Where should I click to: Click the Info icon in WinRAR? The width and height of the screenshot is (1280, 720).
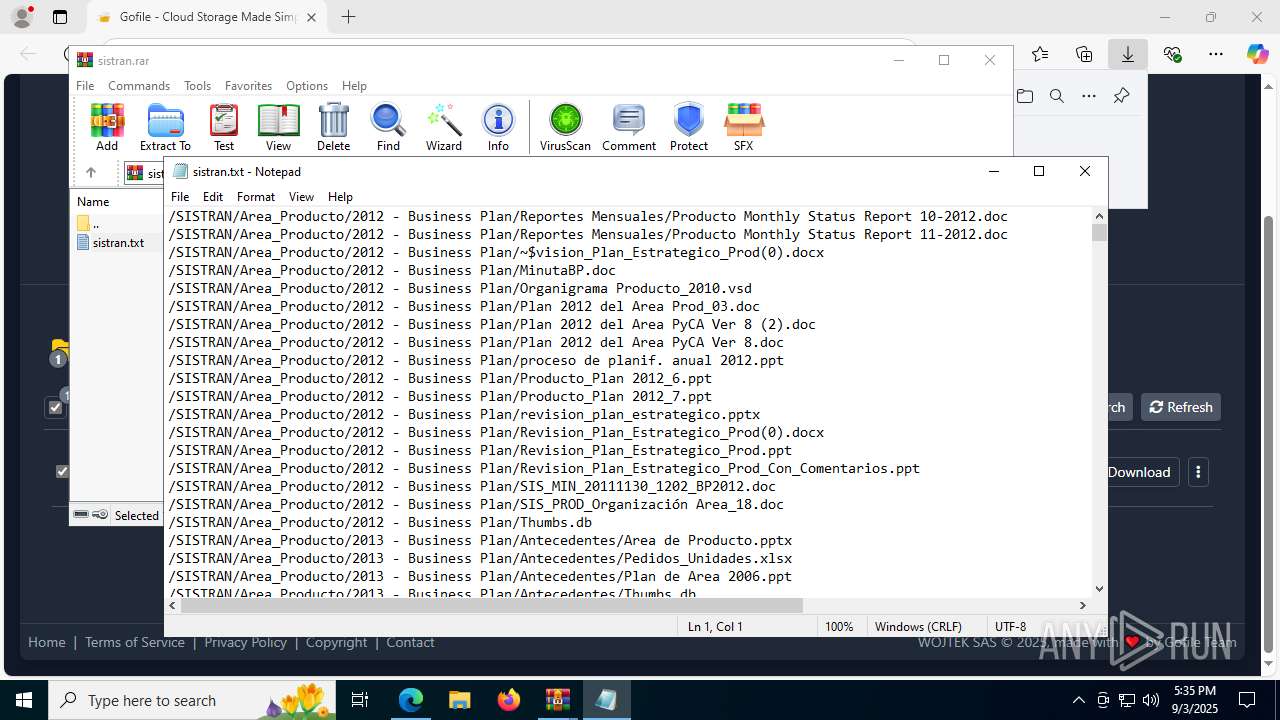pos(498,127)
